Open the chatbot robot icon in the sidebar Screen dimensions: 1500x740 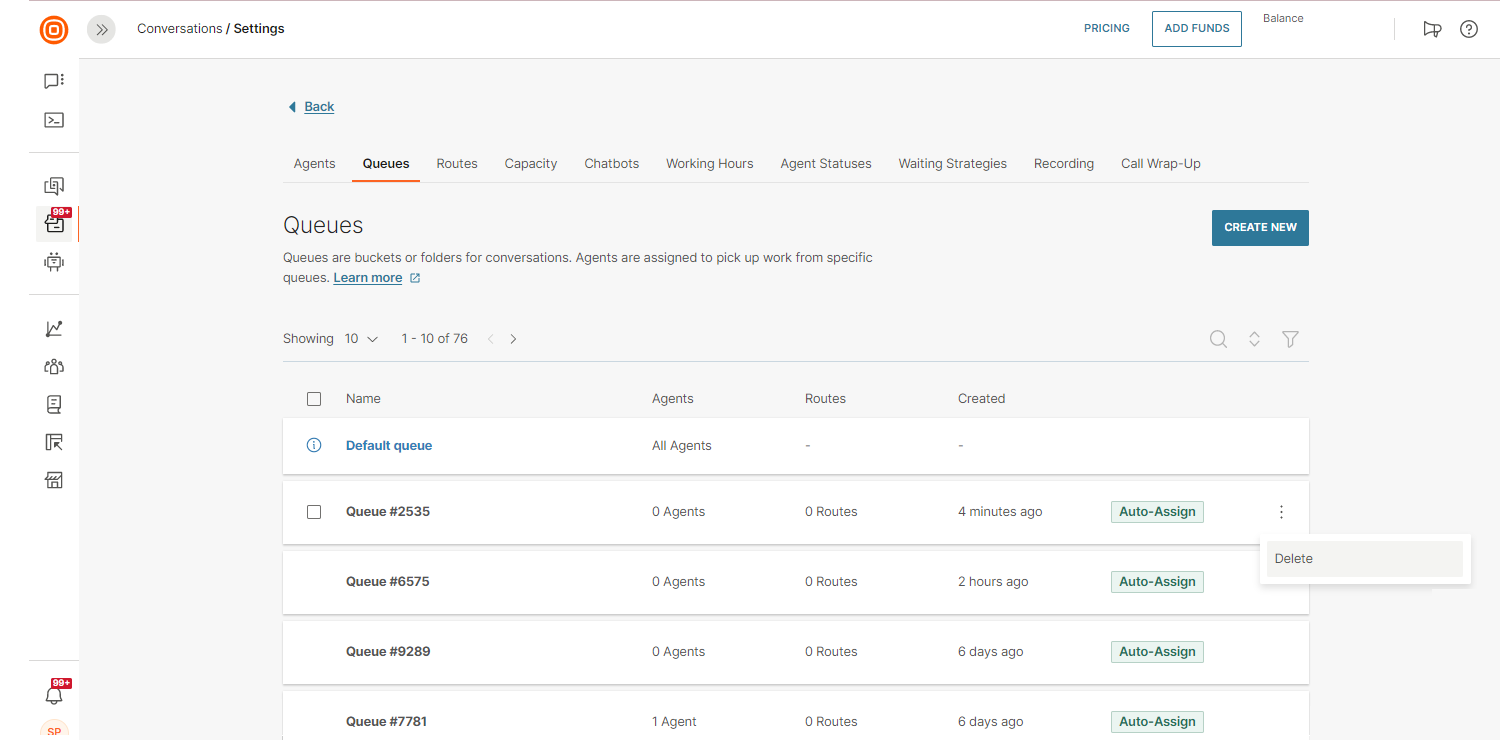54,262
